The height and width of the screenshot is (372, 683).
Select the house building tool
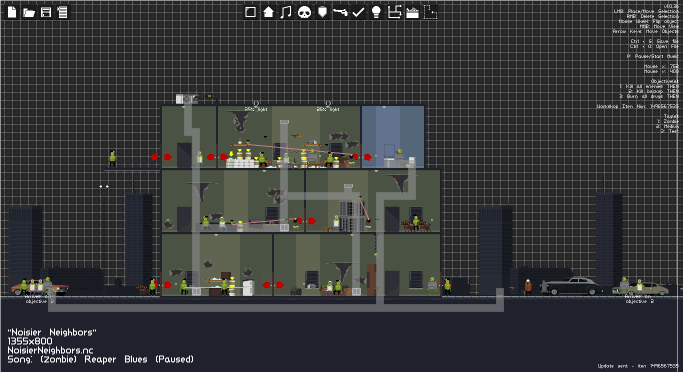click(x=268, y=12)
